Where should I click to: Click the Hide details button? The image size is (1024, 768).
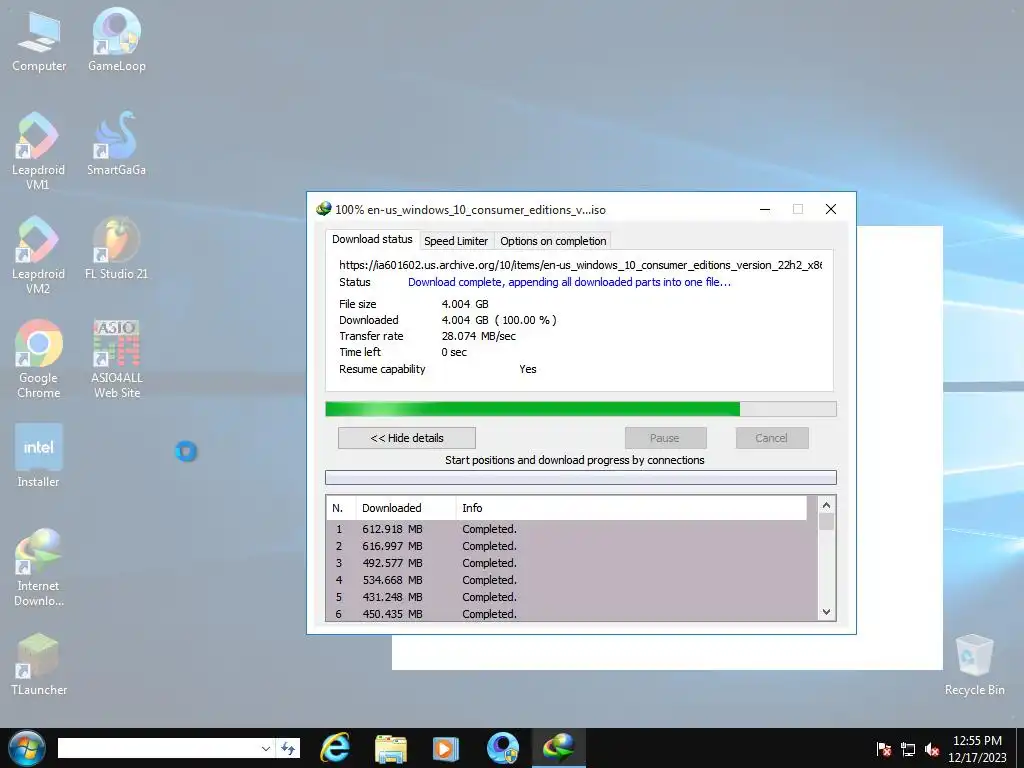[407, 438]
